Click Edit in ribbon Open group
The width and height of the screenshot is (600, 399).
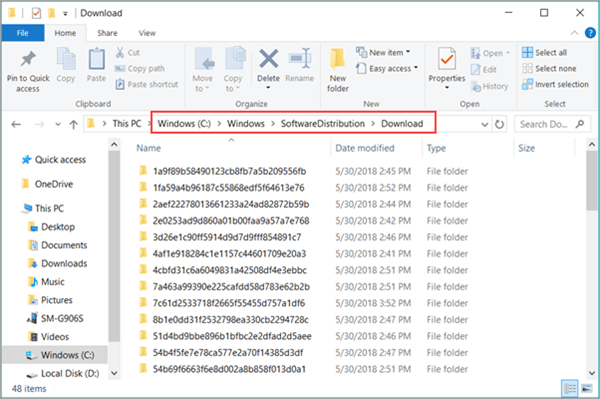(x=484, y=70)
